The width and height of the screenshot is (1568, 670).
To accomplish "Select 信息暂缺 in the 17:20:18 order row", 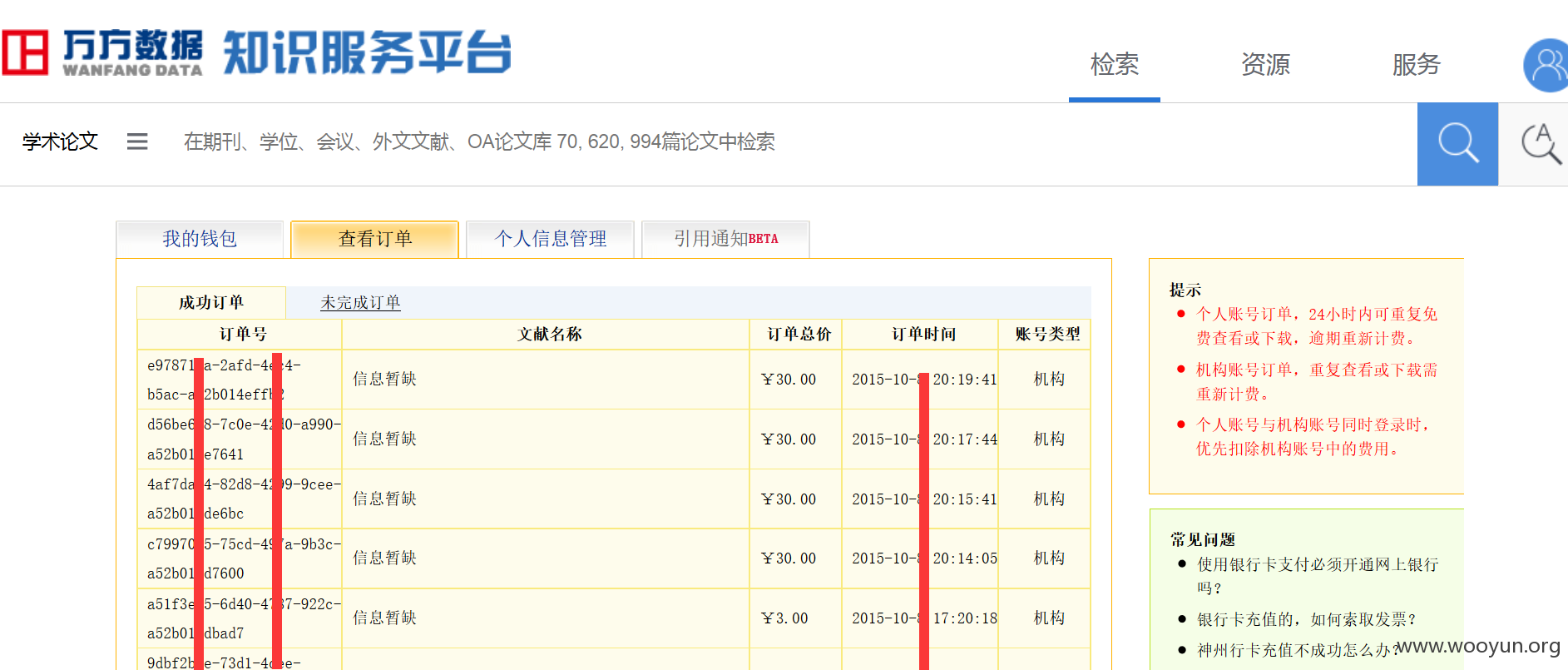I will coord(384,618).
